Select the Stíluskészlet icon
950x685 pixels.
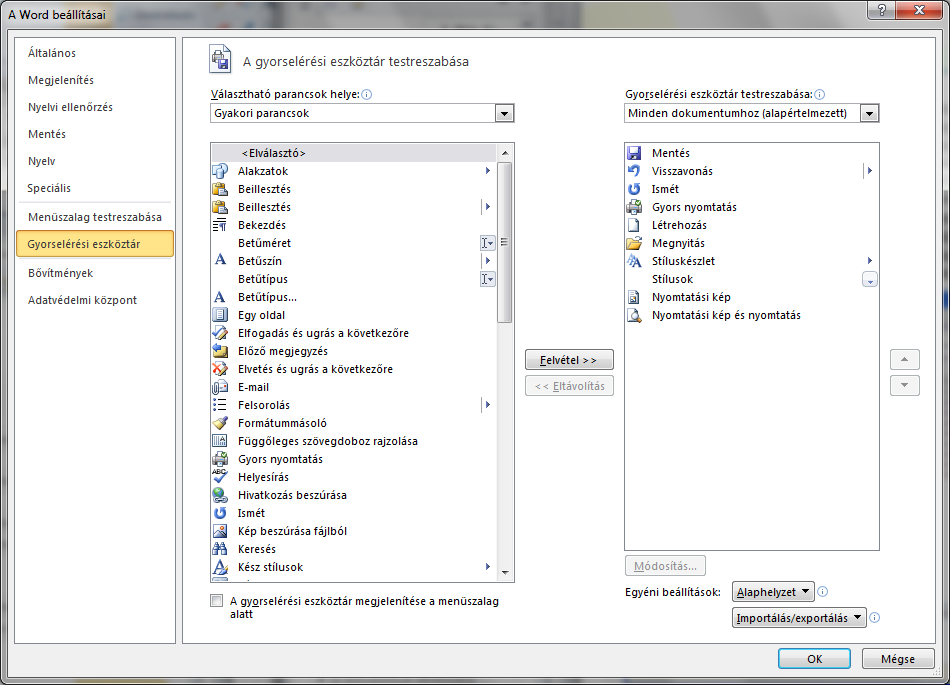[x=634, y=260]
